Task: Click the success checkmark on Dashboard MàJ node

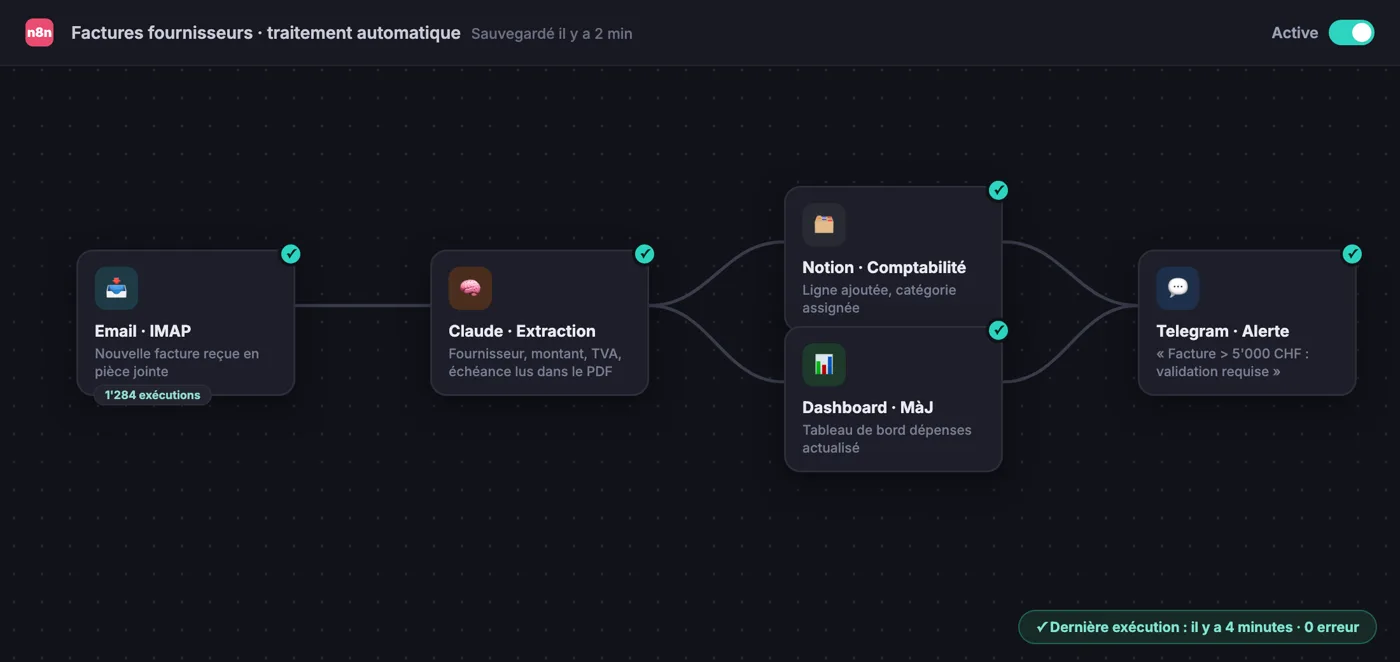Action: click(998, 330)
